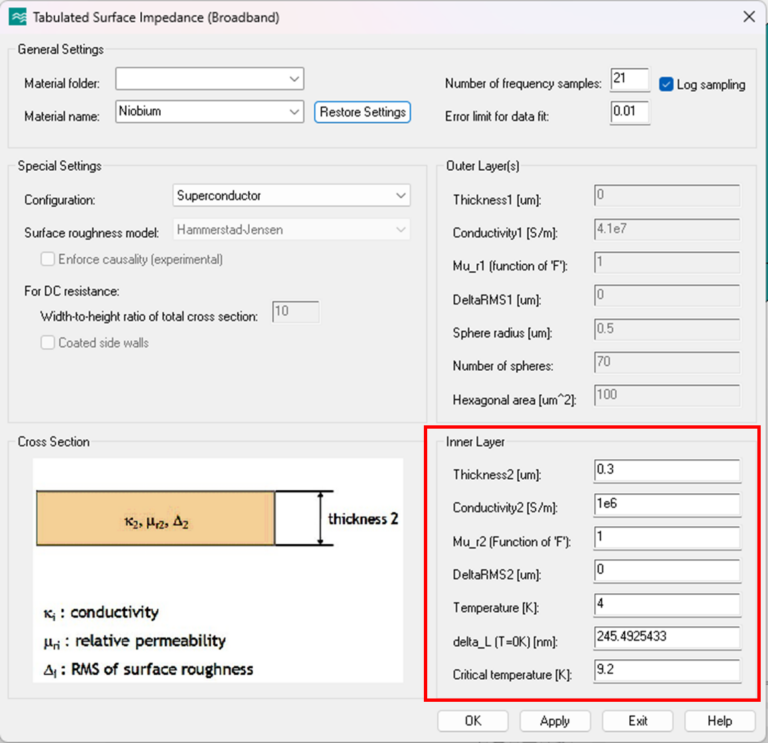
Task: Click the OK button
Action: click(x=473, y=721)
